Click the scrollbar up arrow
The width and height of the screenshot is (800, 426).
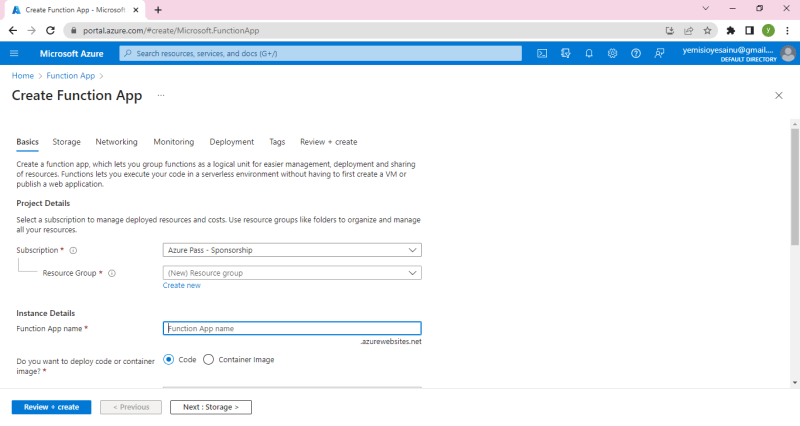795,124
